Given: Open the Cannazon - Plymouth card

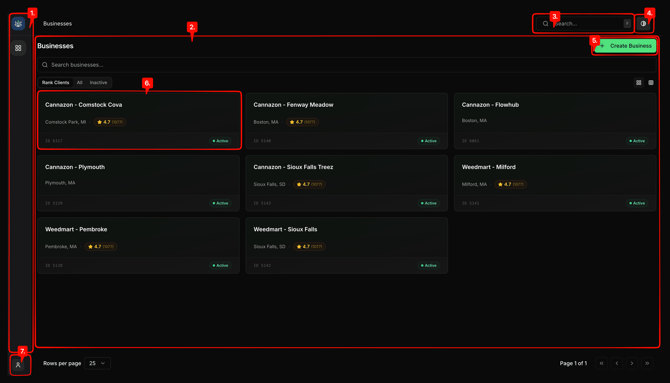Looking at the screenshot, I should (x=138, y=183).
